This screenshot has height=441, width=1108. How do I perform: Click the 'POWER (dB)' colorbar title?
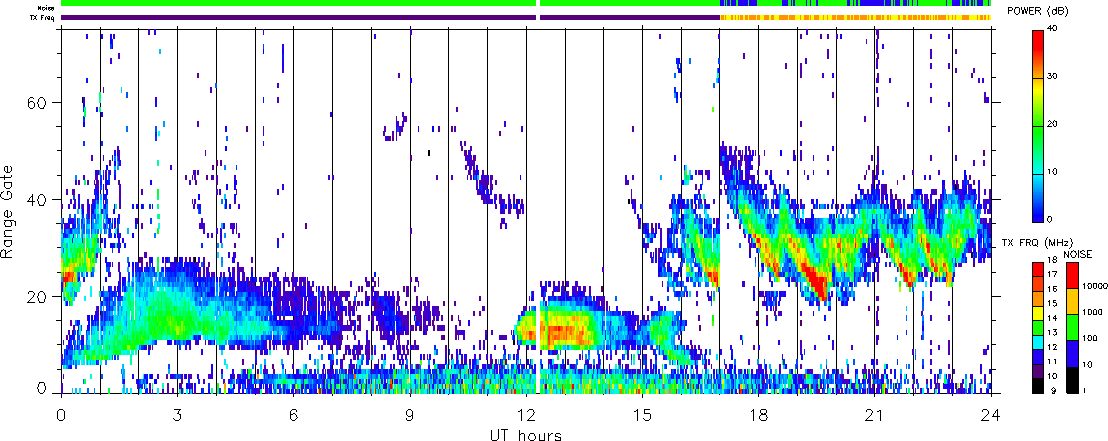click(x=1038, y=11)
